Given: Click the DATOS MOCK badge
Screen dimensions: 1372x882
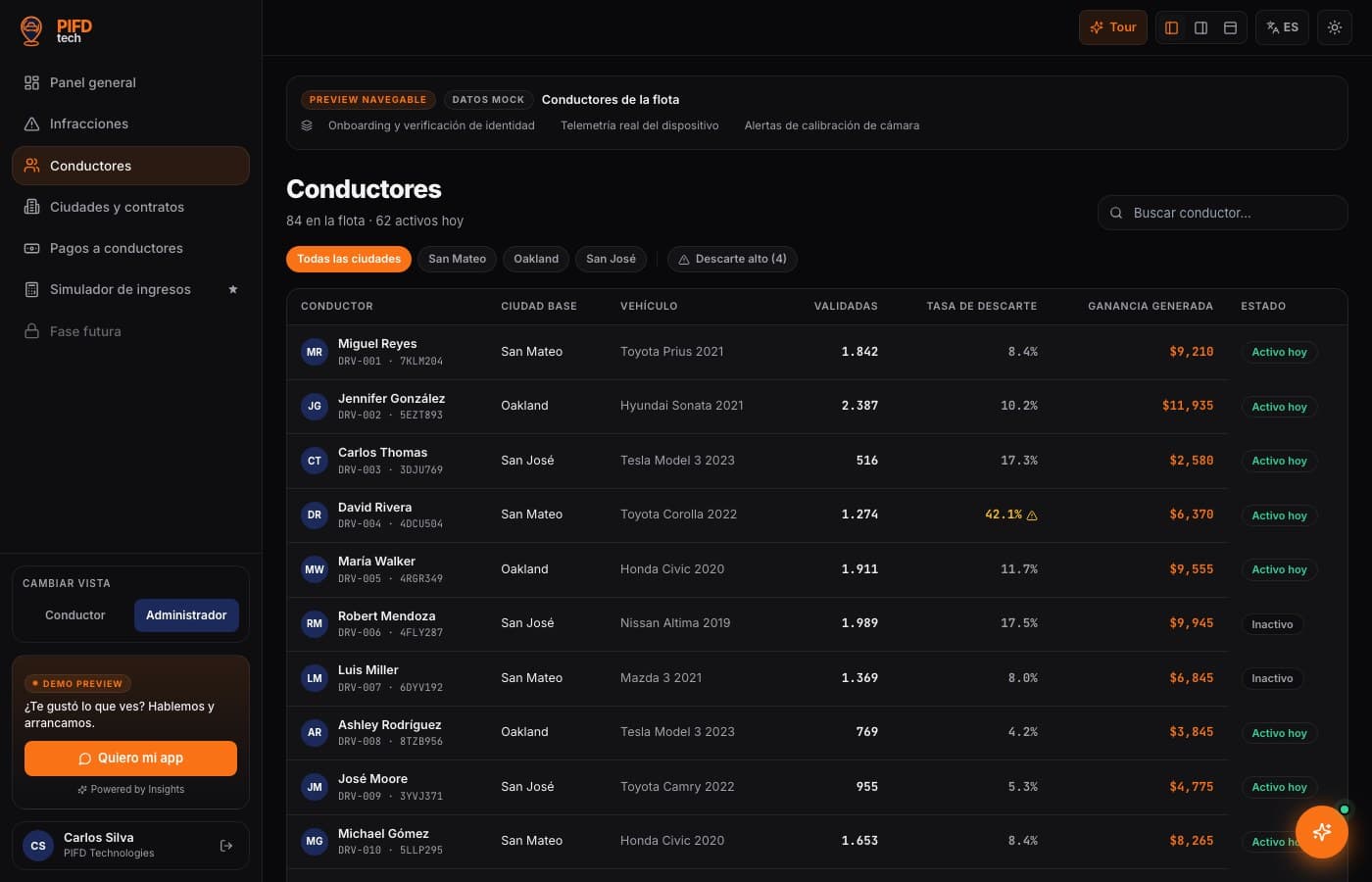Looking at the screenshot, I should [x=488, y=100].
